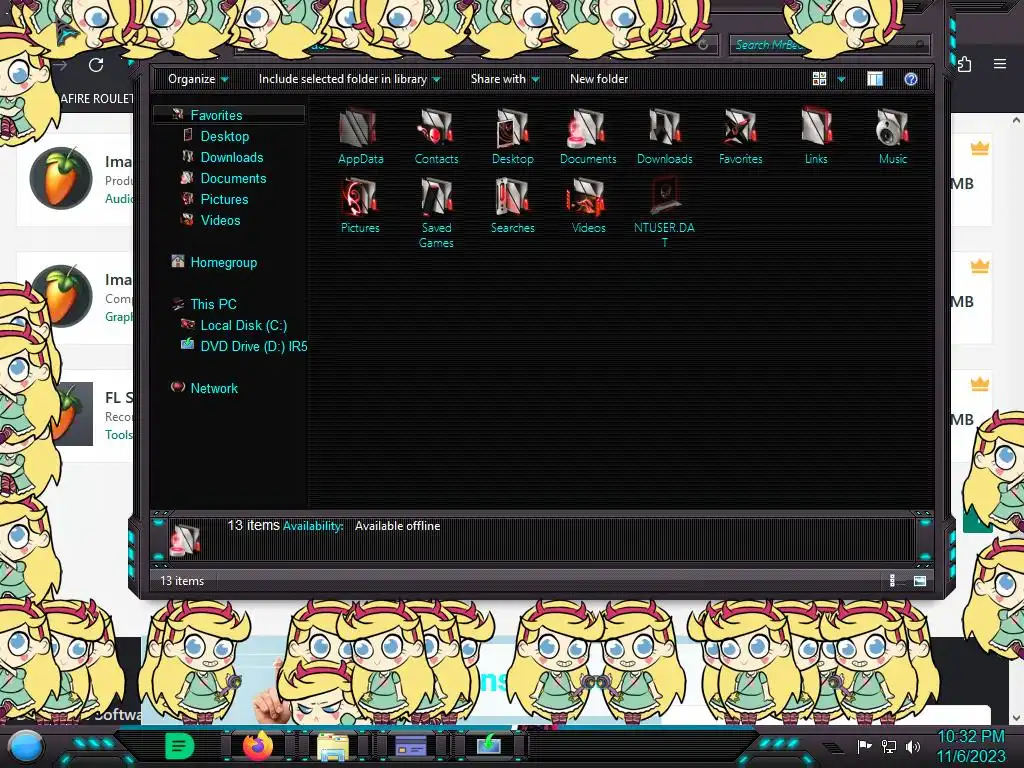Open the download installer taskbar icon

[x=488, y=745]
